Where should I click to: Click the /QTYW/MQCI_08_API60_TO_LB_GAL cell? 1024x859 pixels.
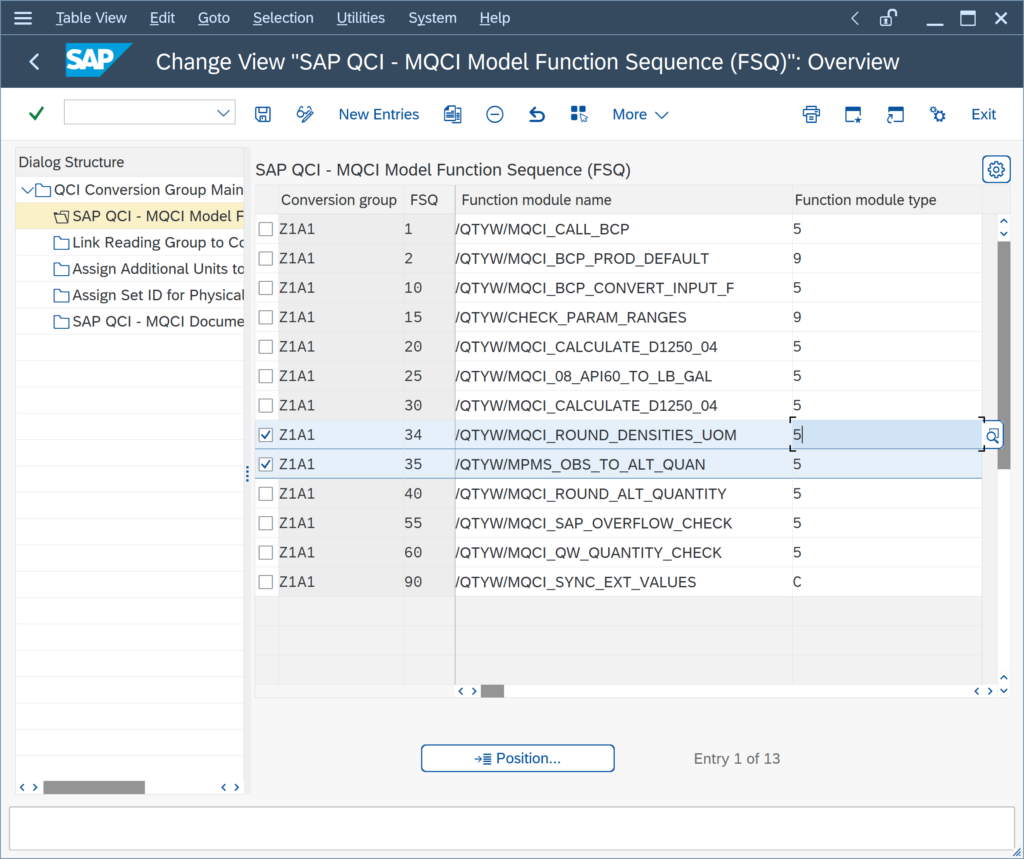(624, 376)
